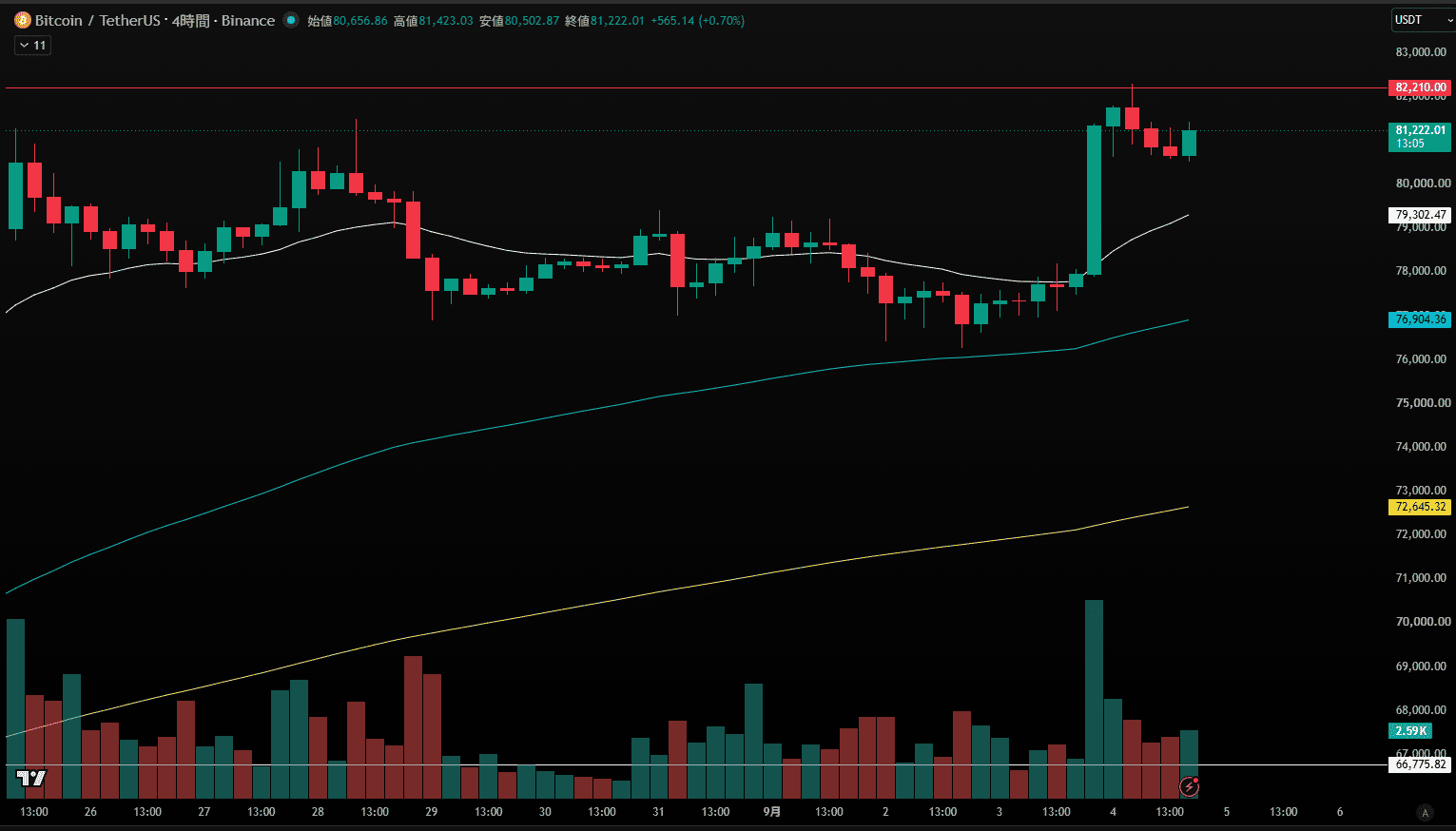Open the USDT currency dropdown
The height and width of the screenshot is (831, 1456).
pyautogui.click(x=1418, y=20)
